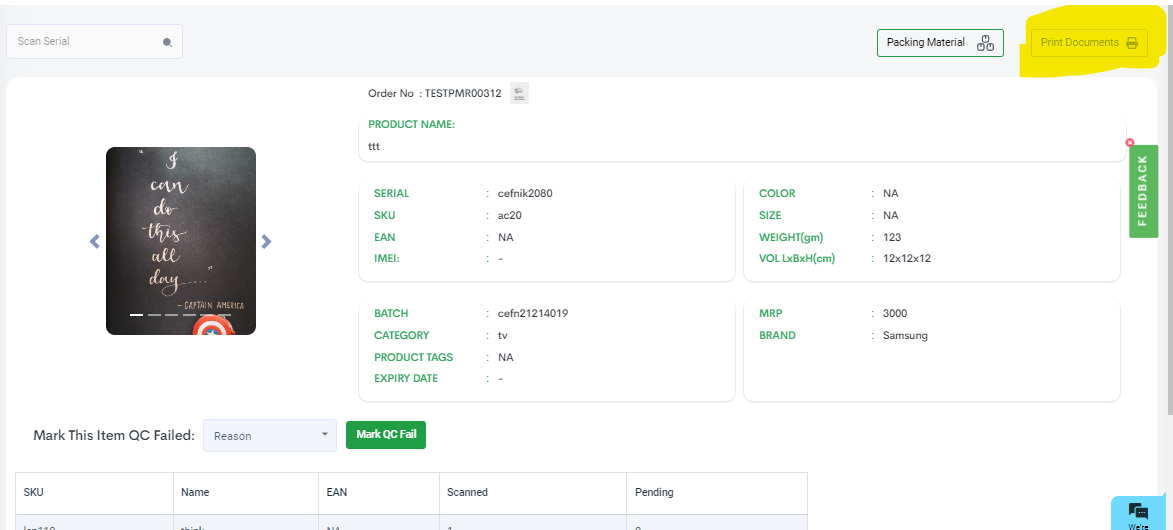The width and height of the screenshot is (1173, 530).
Task: Select the first image carousel indicator dash
Action: pos(136,315)
